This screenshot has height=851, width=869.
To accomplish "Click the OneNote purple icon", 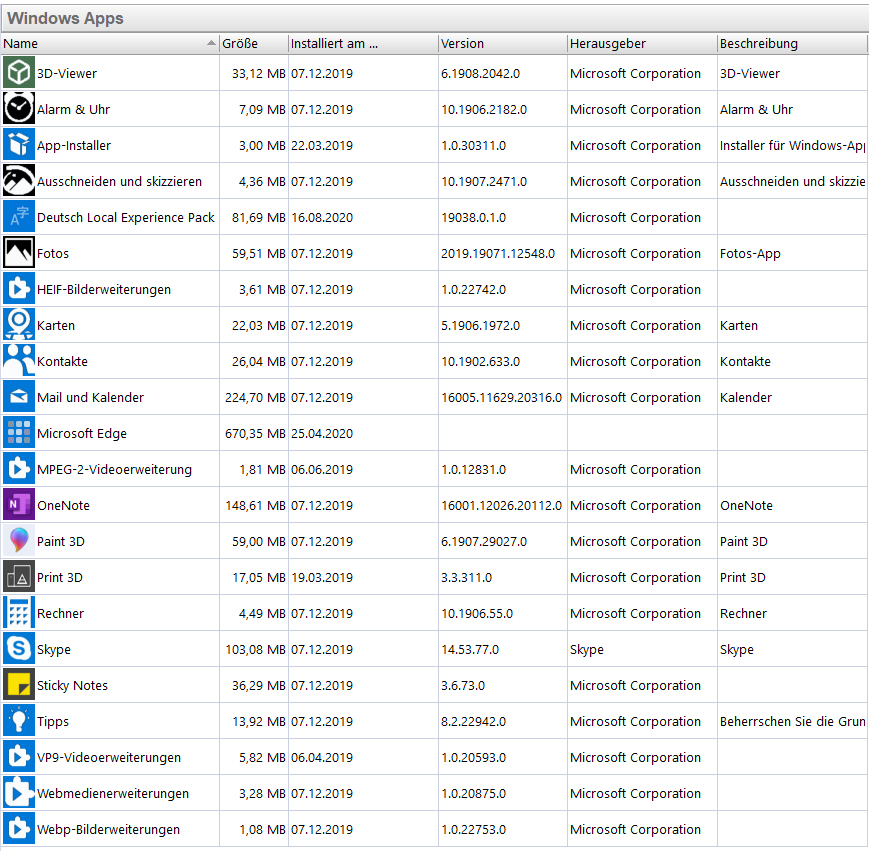I will [x=19, y=505].
